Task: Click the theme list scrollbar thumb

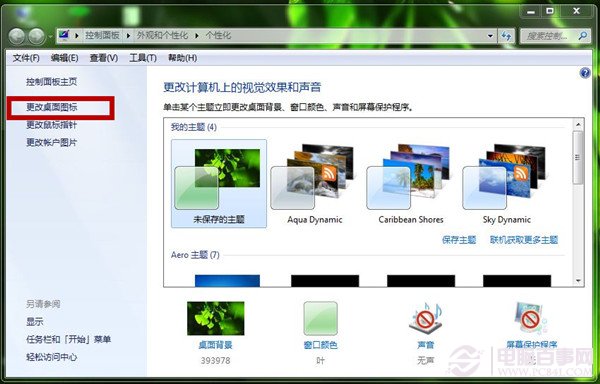Action: point(578,158)
